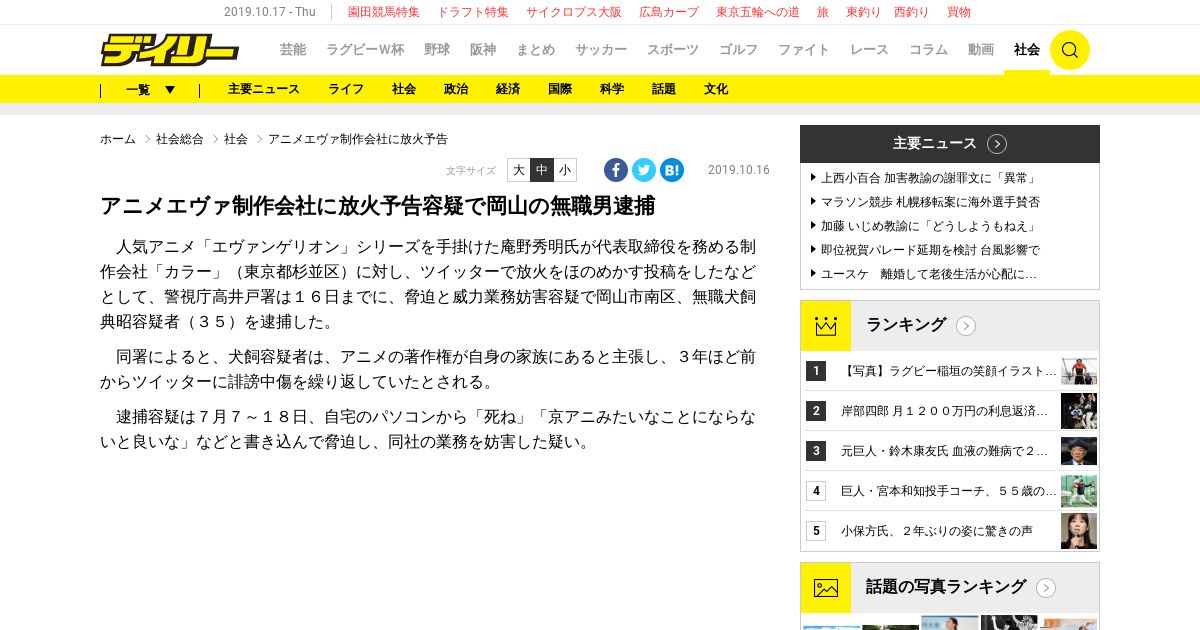This screenshot has height=630, width=1200.
Task: Set font size to 大
Action: (519, 170)
